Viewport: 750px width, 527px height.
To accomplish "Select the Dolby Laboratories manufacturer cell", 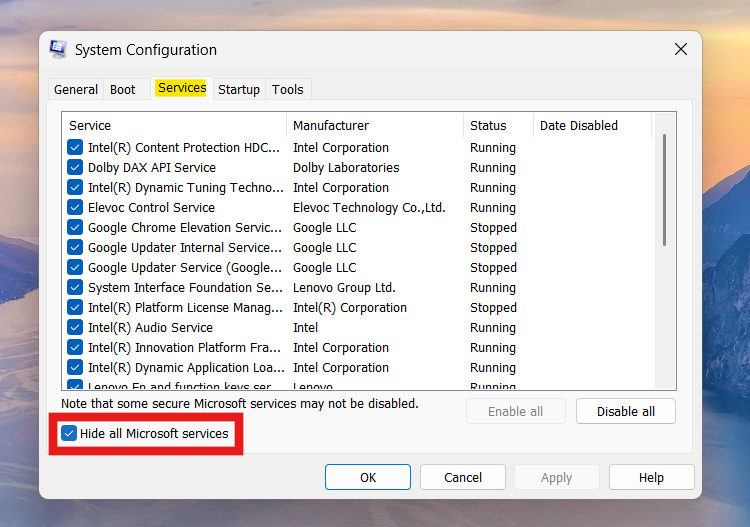I will coord(346,167).
